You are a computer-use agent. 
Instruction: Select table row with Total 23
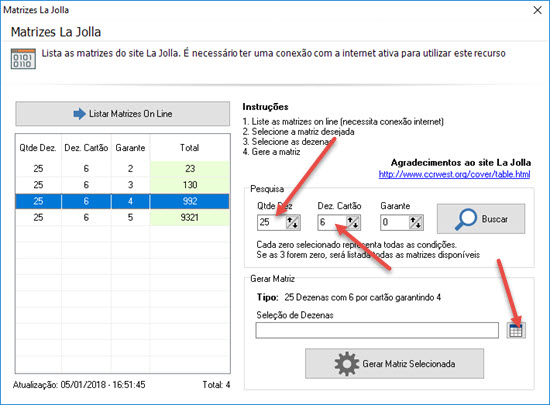[122, 169]
